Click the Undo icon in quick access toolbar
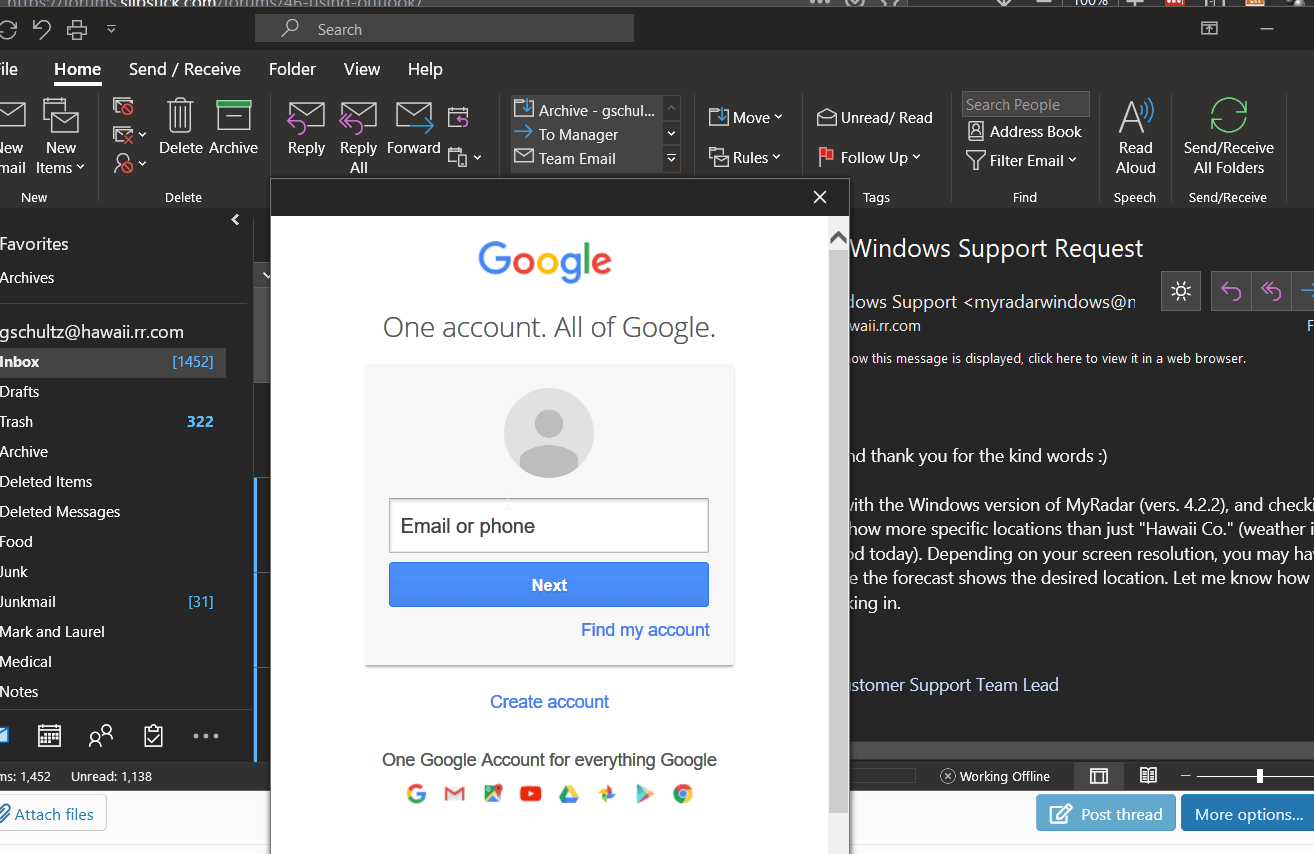The width and height of the screenshot is (1314, 854). (42, 29)
